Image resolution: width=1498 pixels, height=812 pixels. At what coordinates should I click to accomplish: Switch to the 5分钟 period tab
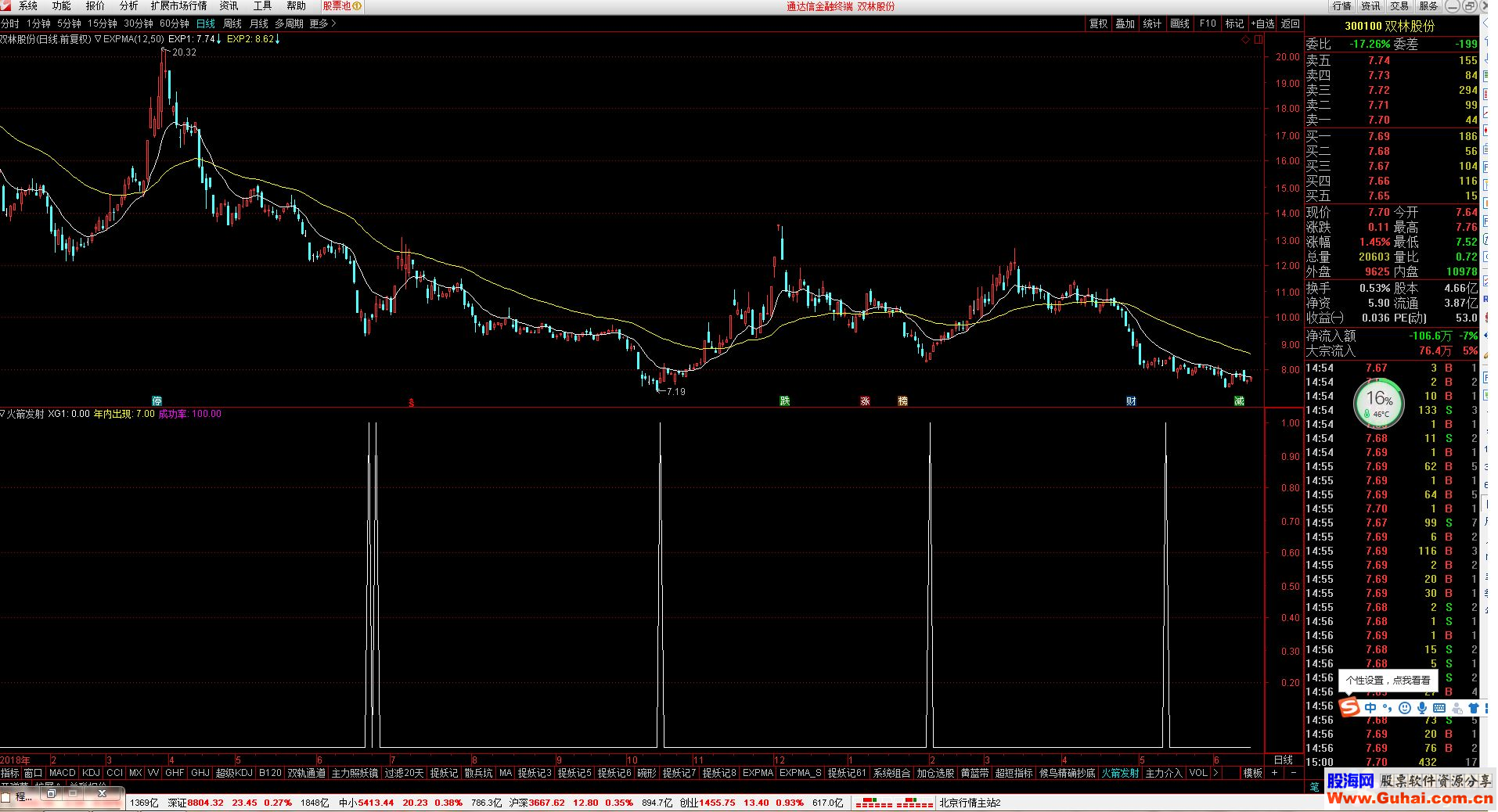(x=69, y=23)
